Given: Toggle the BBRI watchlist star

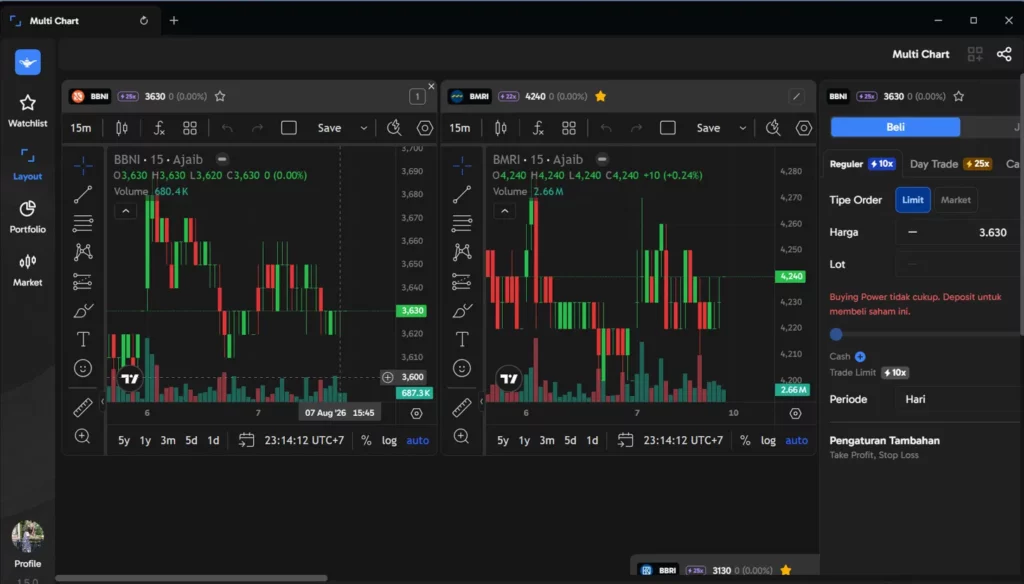Looking at the screenshot, I should pos(786,570).
